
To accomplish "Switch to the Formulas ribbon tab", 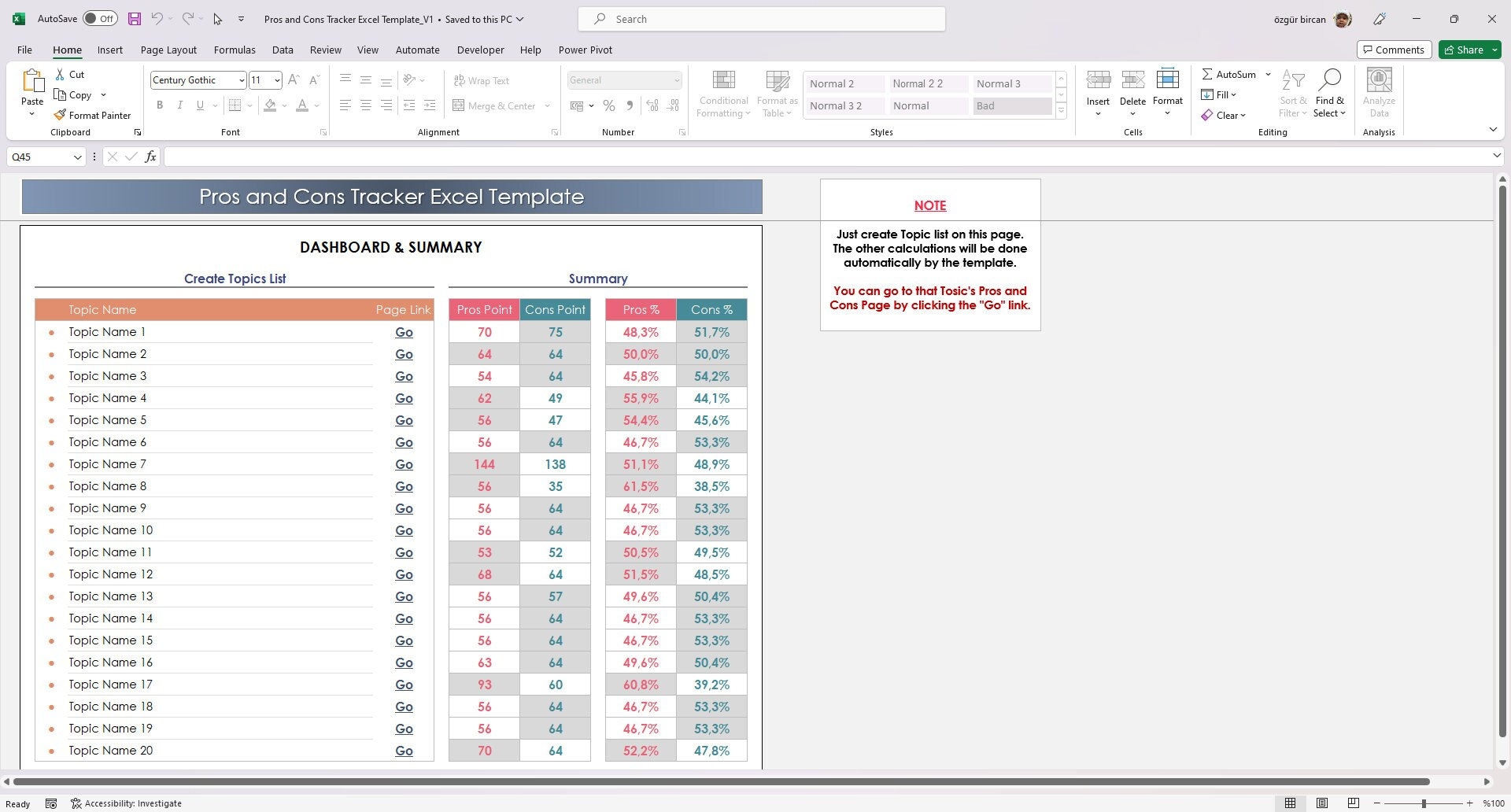I will pos(234,50).
